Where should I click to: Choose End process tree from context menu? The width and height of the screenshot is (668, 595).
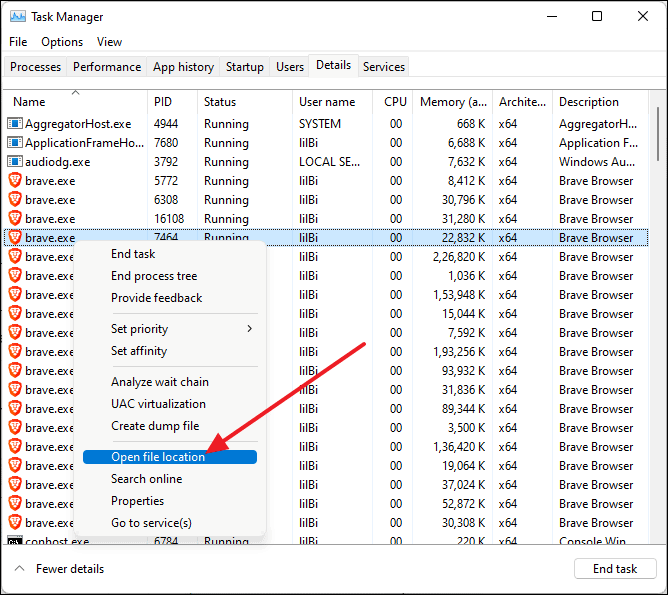click(x=154, y=276)
